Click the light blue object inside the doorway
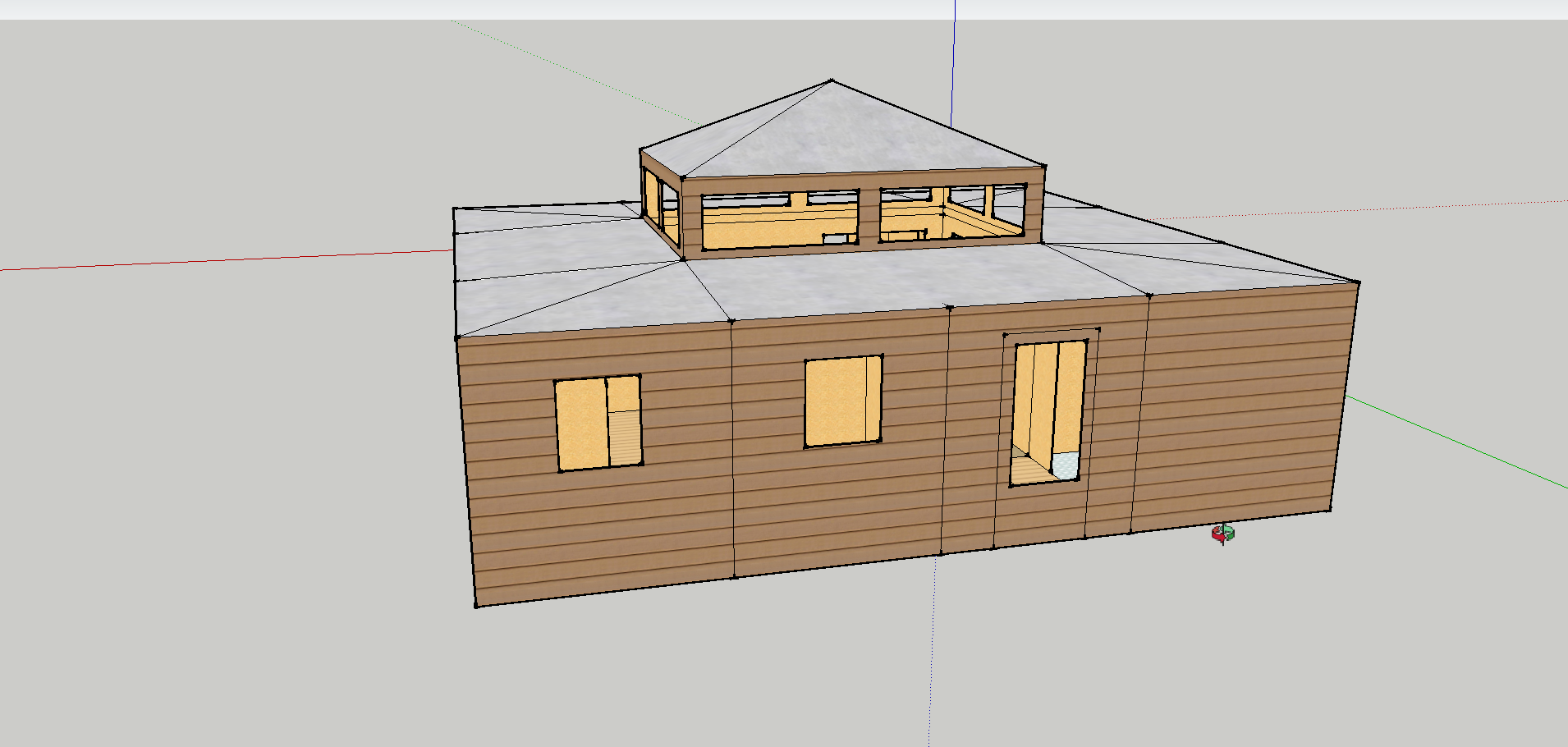This screenshot has width=1568, height=747. pos(1065,465)
